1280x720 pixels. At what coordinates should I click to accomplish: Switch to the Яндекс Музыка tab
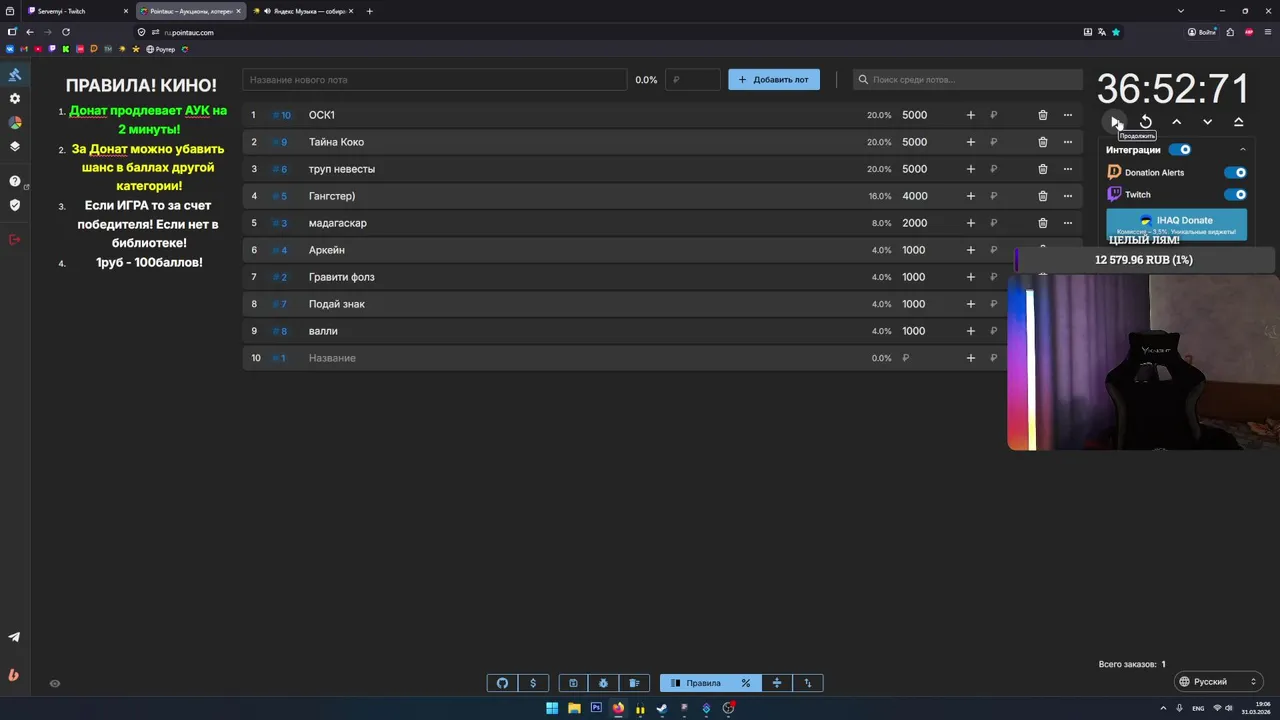pyautogui.click(x=302, y=11)
